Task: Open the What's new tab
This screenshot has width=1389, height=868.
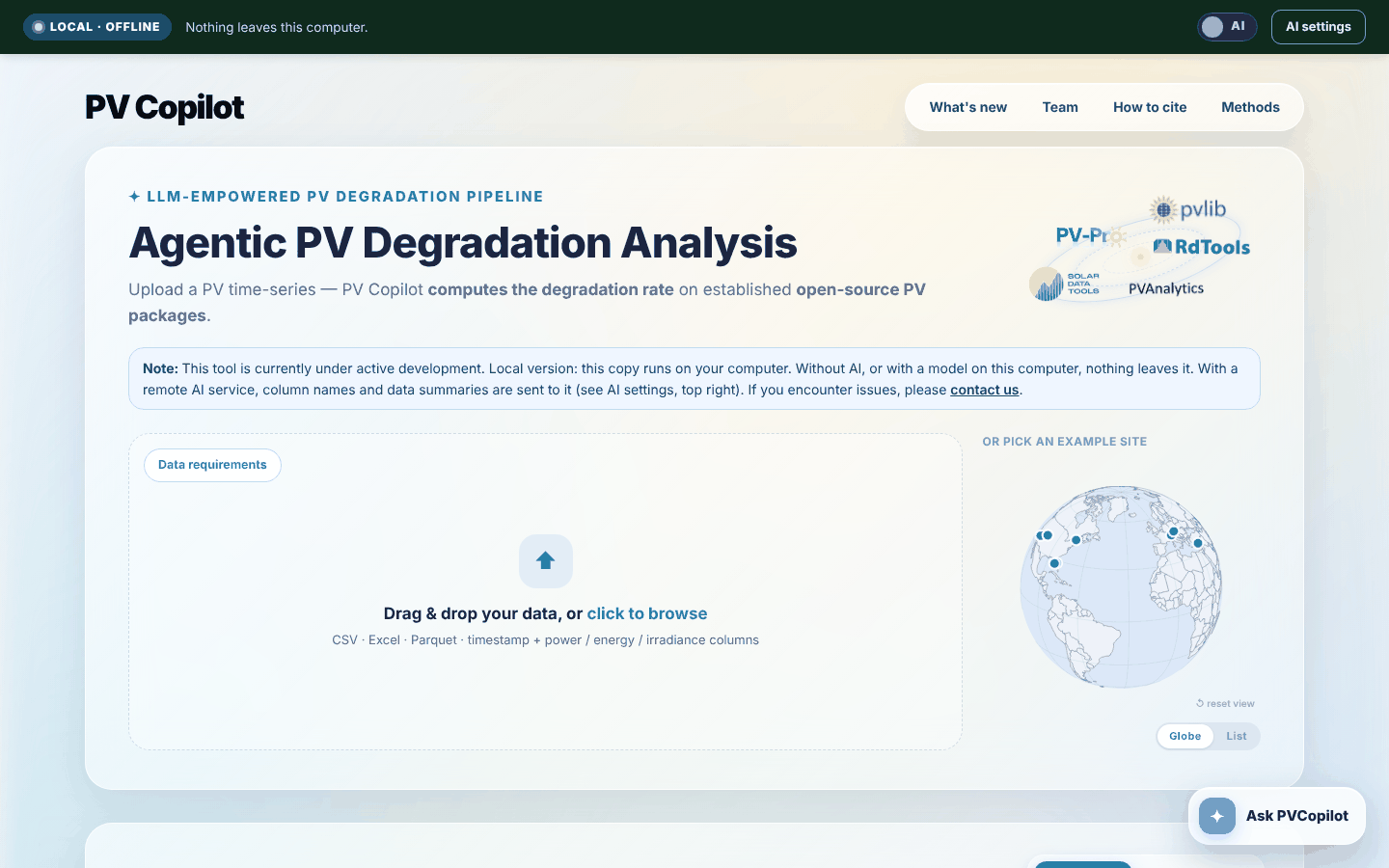Action: point(967,107)
